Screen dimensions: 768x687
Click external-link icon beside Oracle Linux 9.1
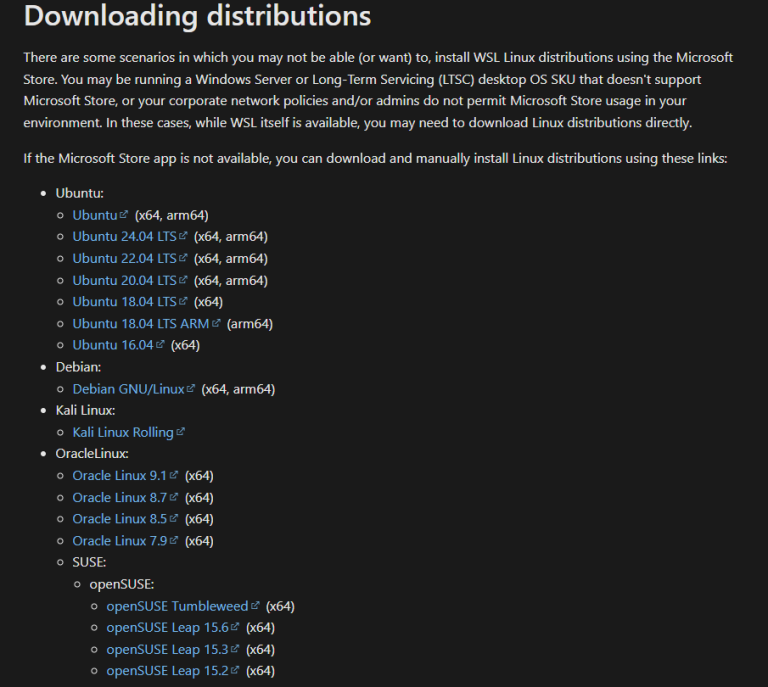point(174,474)
